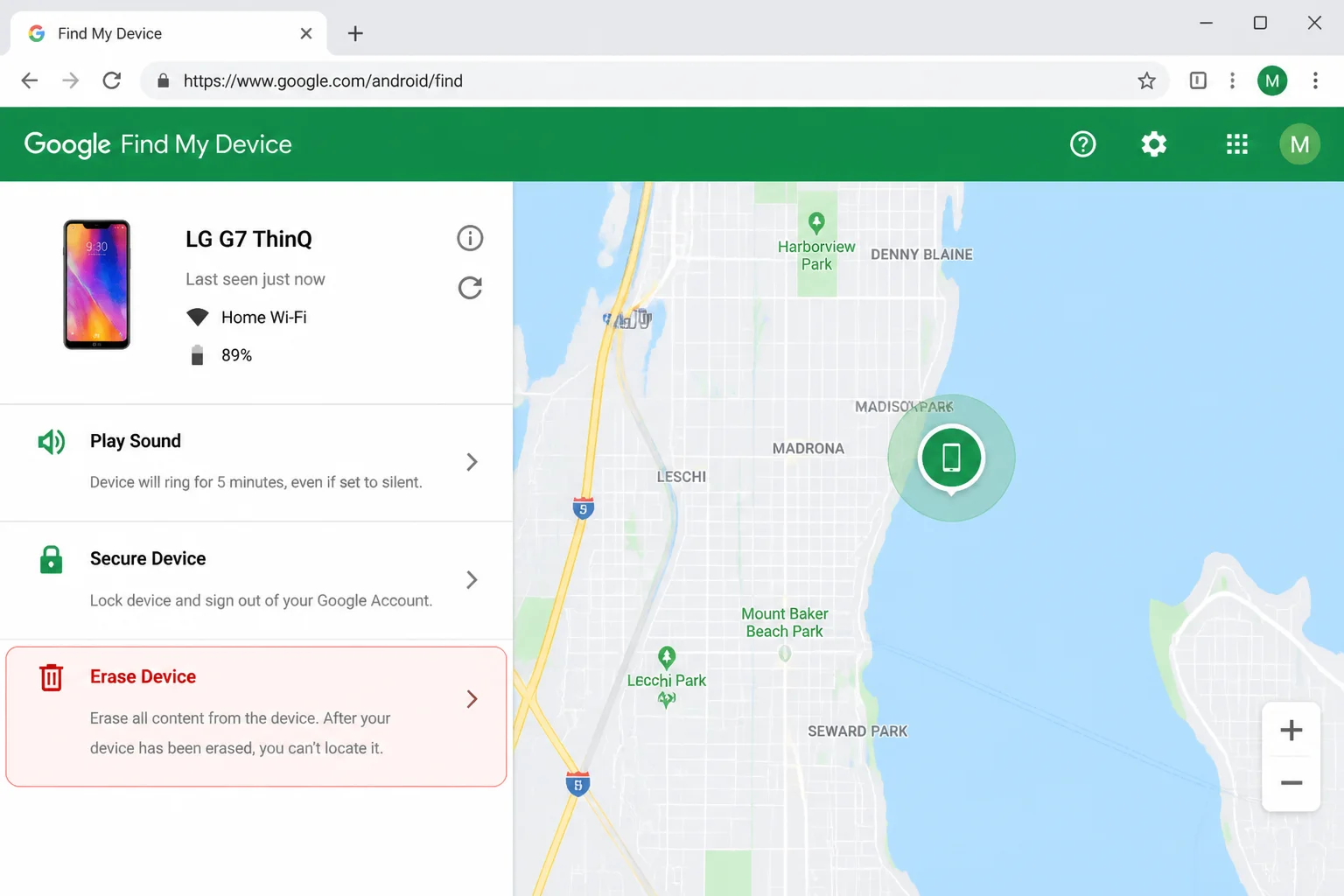View site security lock info
Viewport: 1344px width, 896px height.
[x=163, y=80]
